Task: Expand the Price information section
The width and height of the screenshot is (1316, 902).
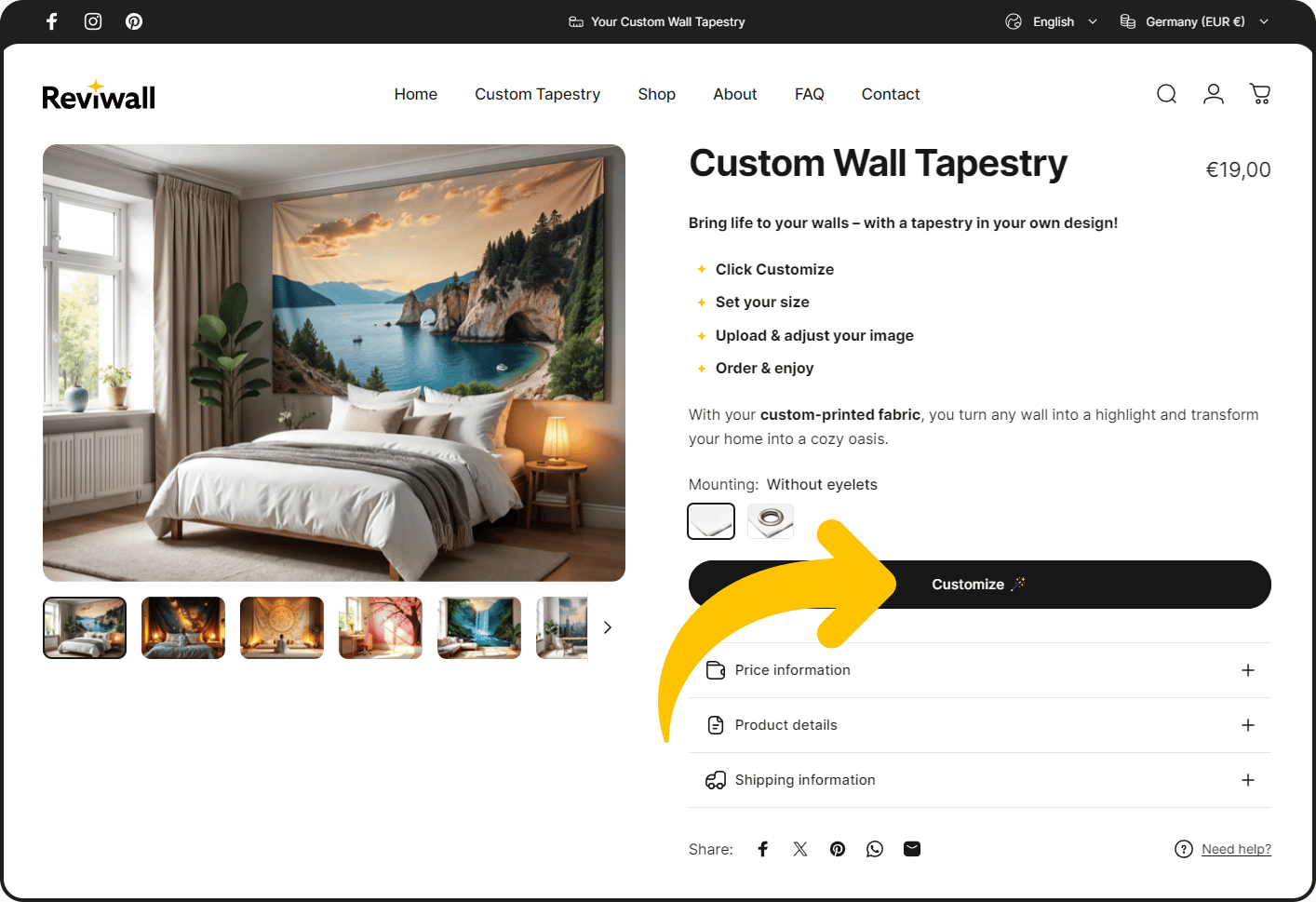Action: [980, 670]
